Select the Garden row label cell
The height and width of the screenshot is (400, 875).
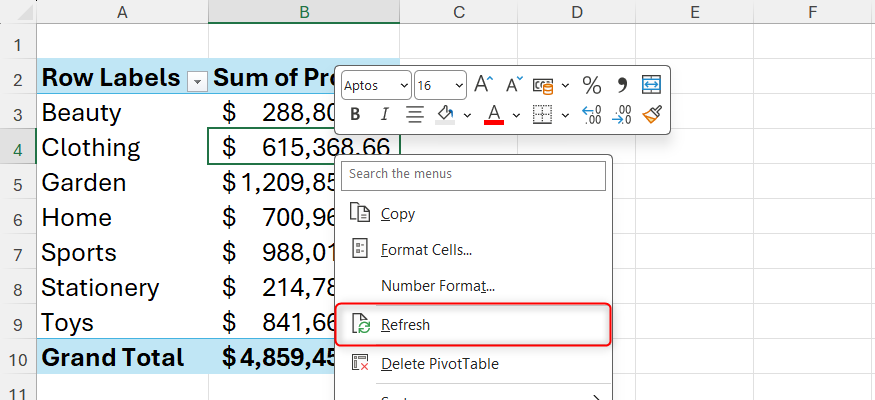(122, 182)
